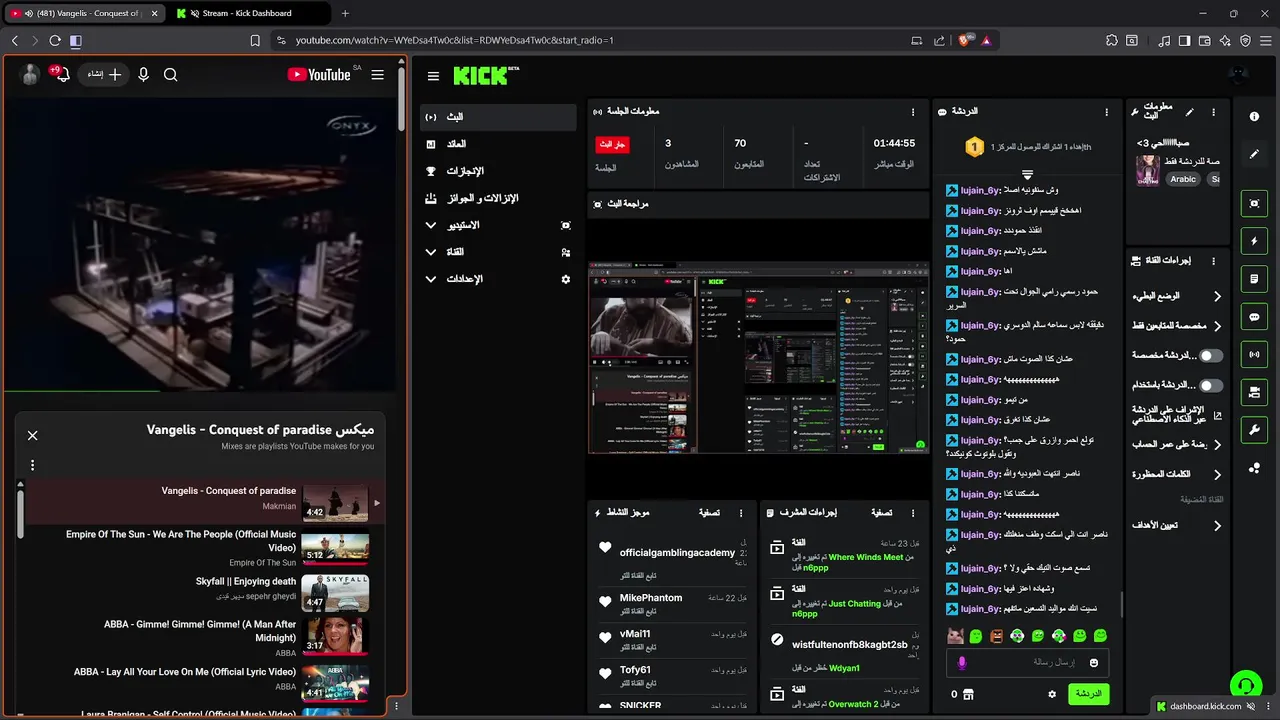This screenshot has height=720, width=1280.
Task: Click the KICK logo
Action: click(x=486, y=76)
